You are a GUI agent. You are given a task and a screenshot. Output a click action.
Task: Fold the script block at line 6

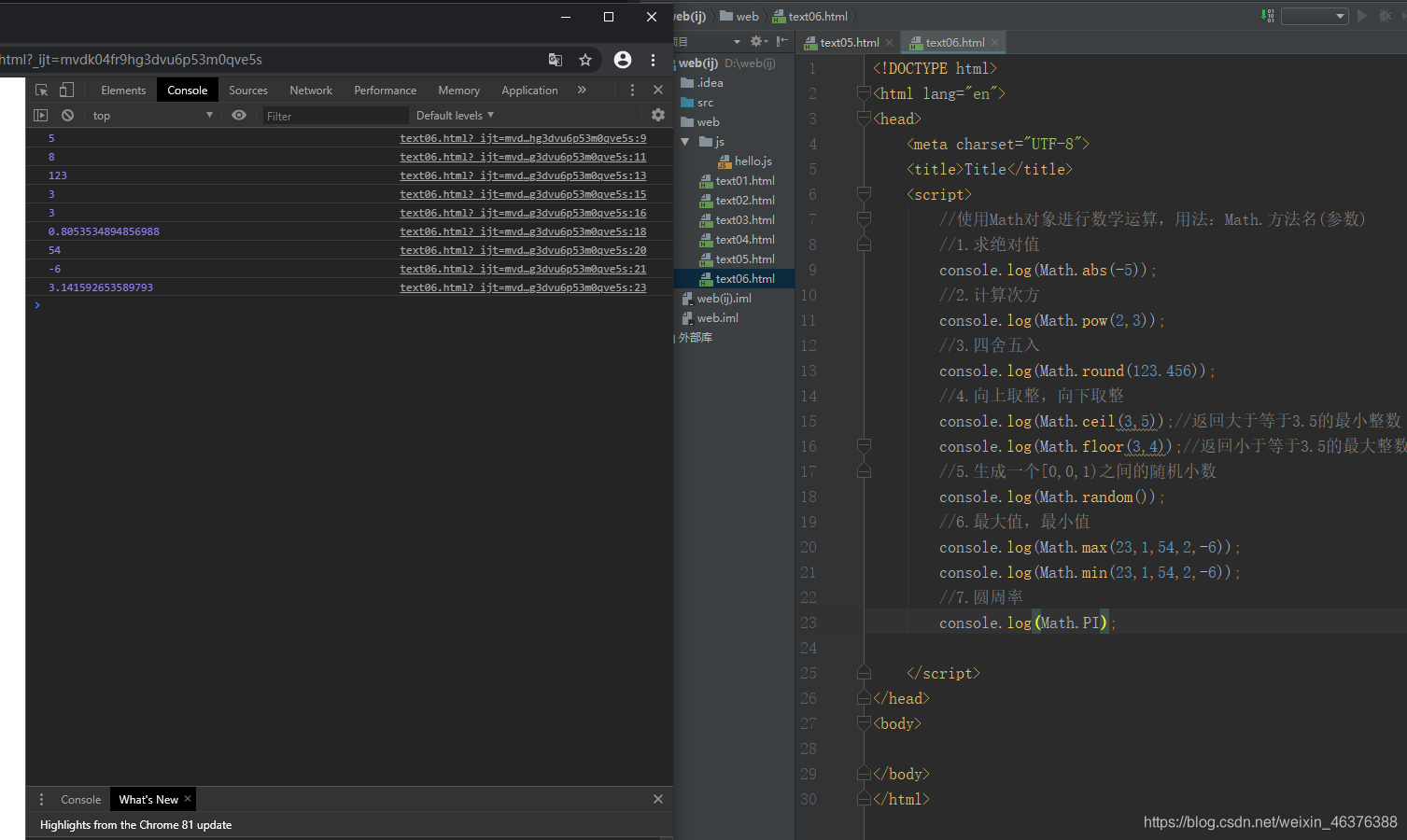click(x=864, y=194)
